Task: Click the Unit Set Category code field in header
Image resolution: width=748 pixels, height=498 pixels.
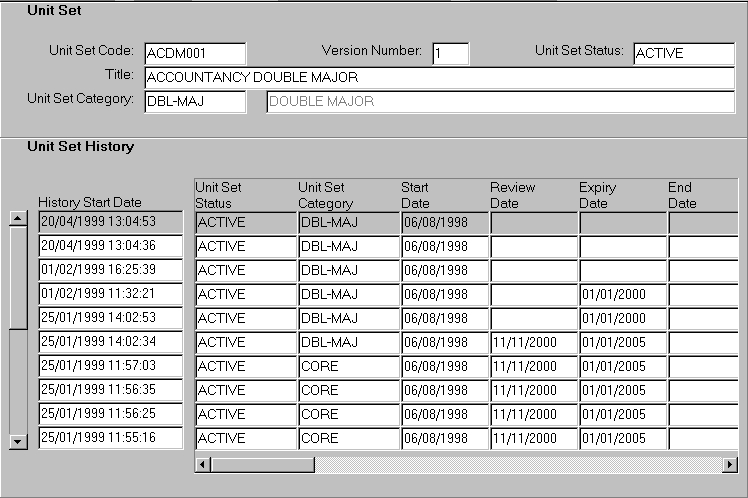Action: [195, 101]
